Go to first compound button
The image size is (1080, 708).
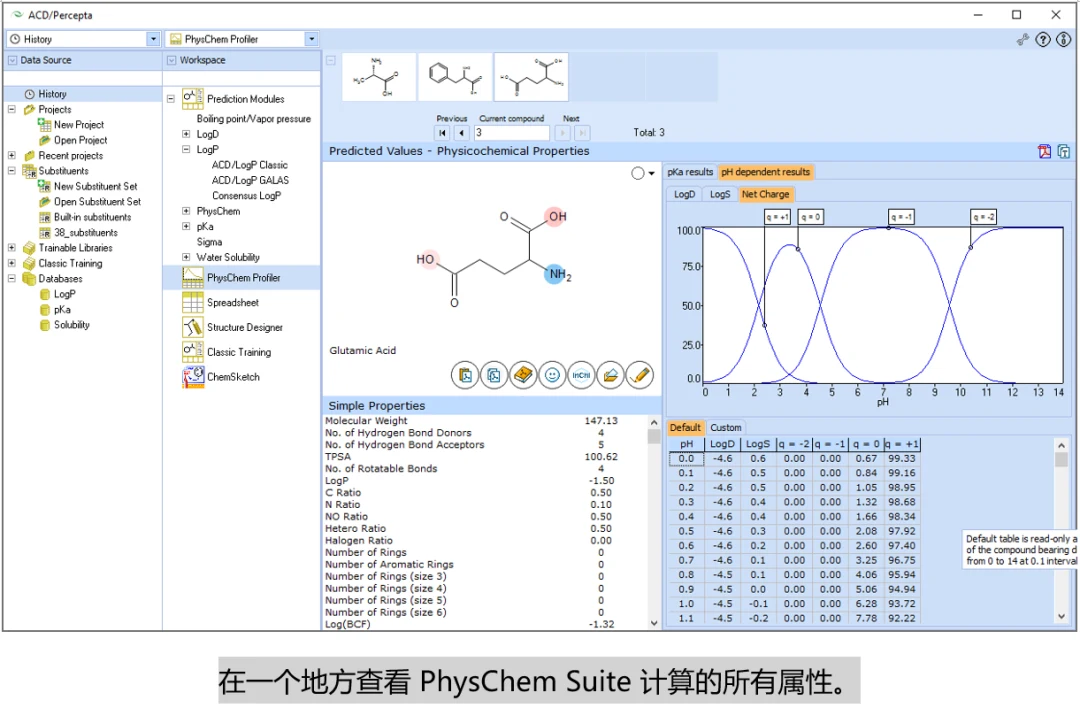coord(442,133)
